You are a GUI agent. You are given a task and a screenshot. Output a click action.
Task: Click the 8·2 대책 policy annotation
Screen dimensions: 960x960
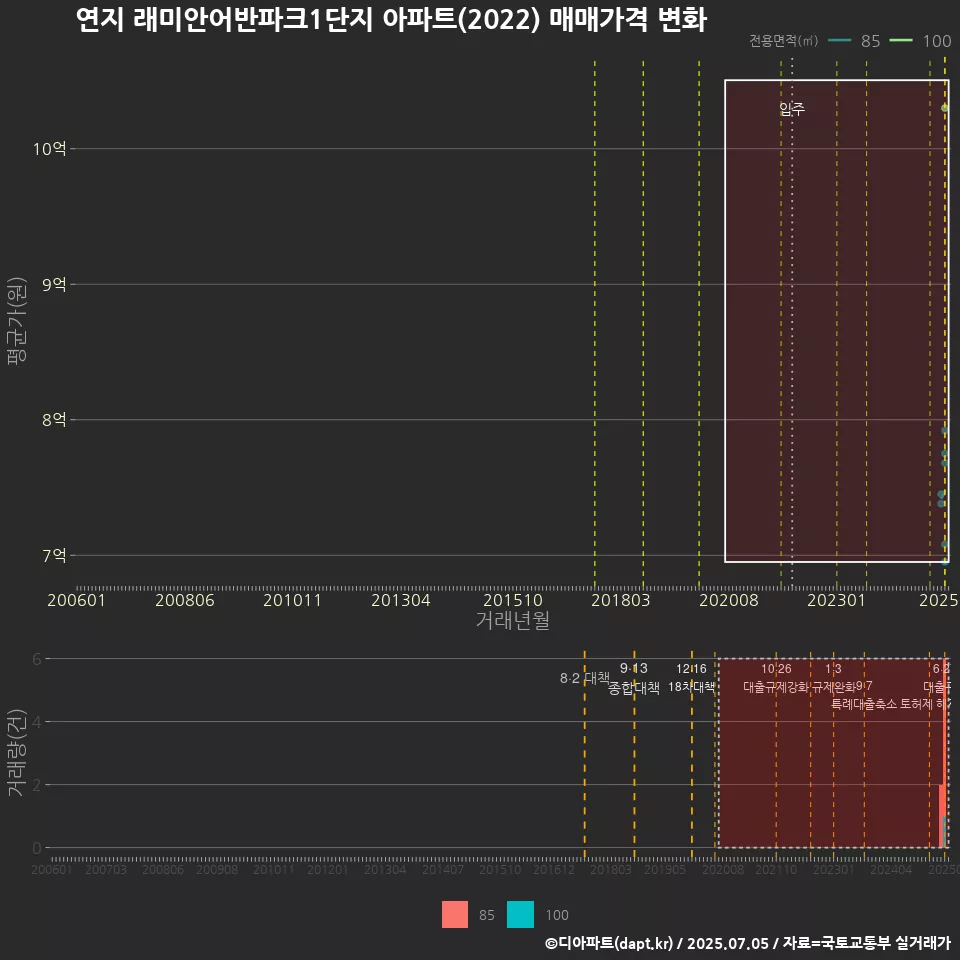click(x=585, y=678)
